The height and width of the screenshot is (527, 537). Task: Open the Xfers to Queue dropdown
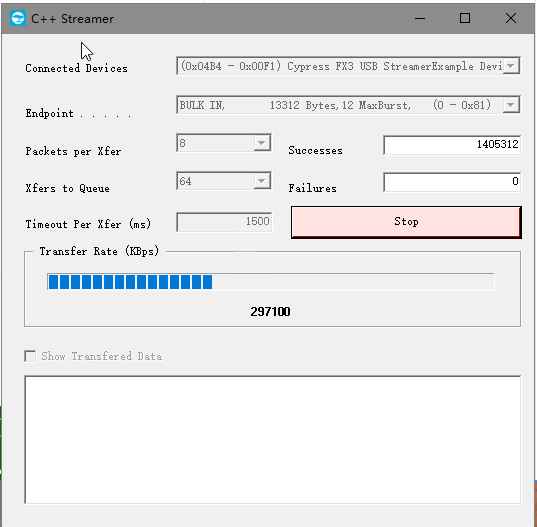(261, 181)
